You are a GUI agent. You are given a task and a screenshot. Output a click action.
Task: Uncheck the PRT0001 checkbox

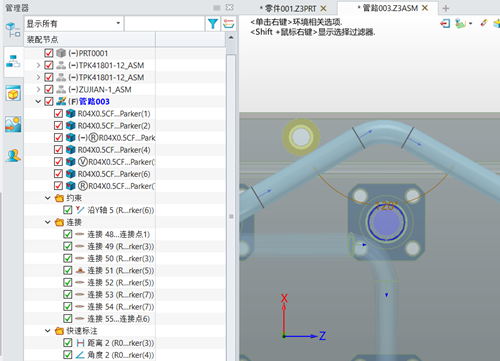coord(49,53)
